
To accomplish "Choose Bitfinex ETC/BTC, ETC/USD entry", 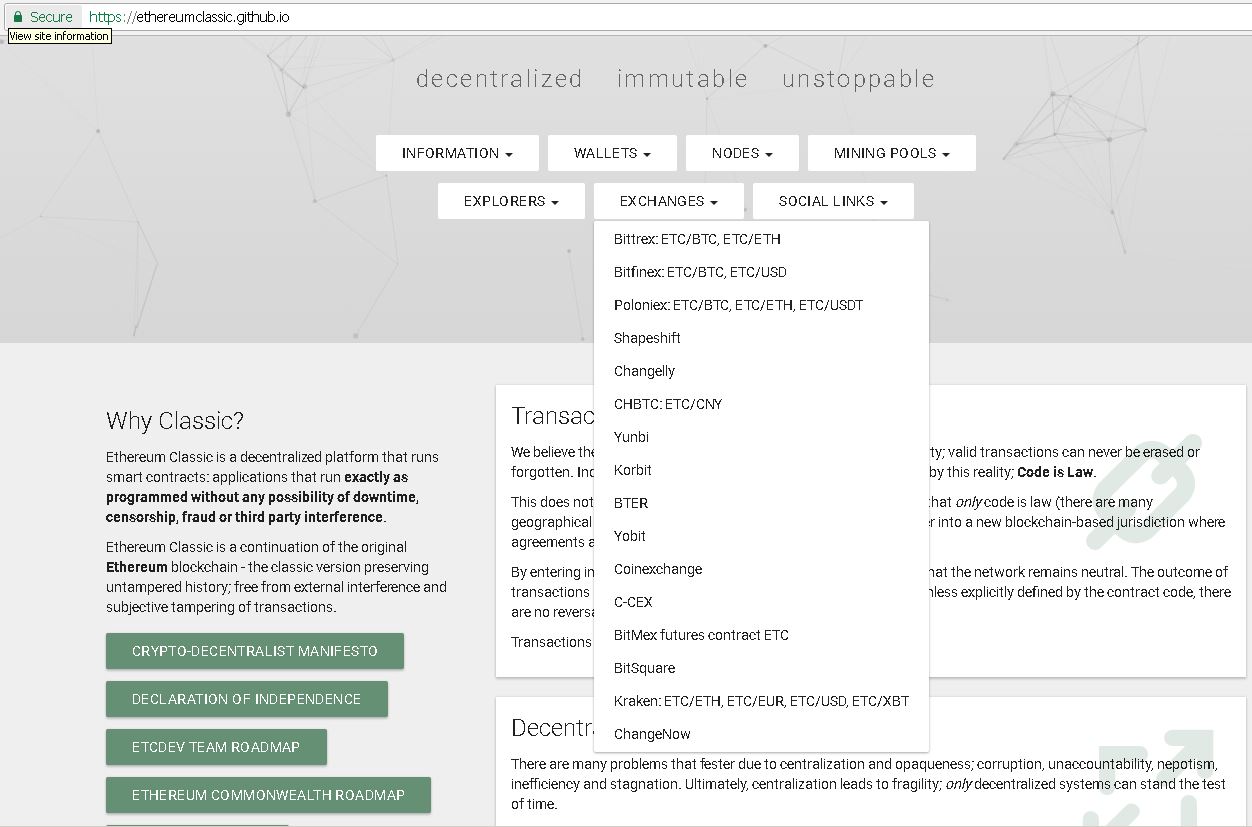I will click(x=700, y=272).
